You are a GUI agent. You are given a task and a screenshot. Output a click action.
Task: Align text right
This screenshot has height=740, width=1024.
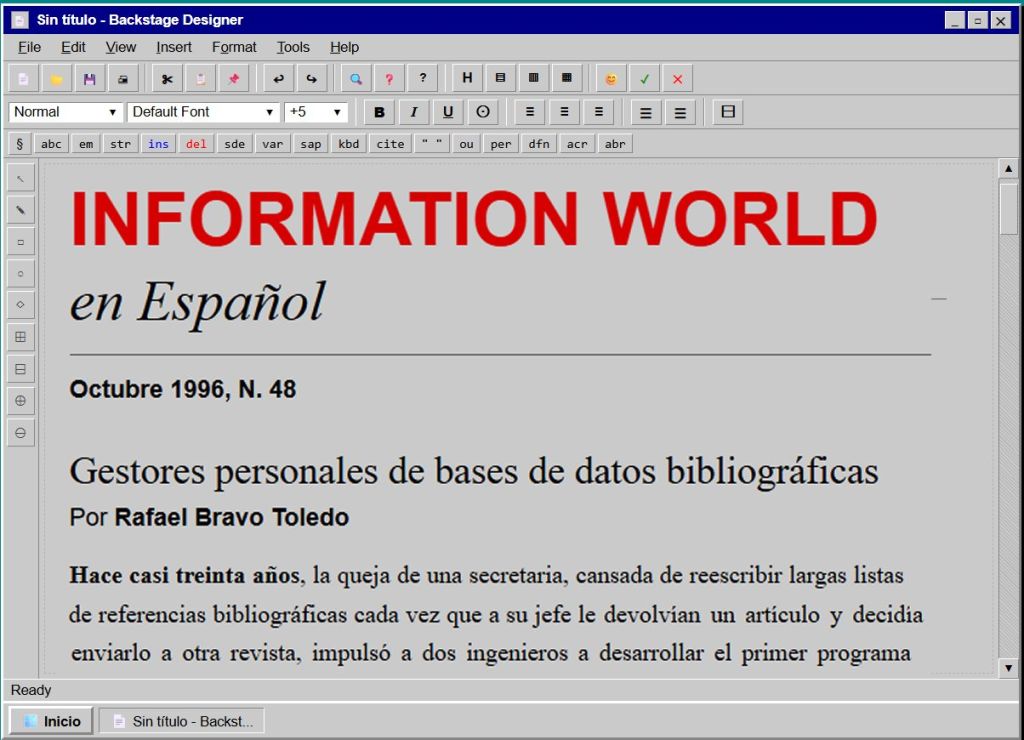599,112
